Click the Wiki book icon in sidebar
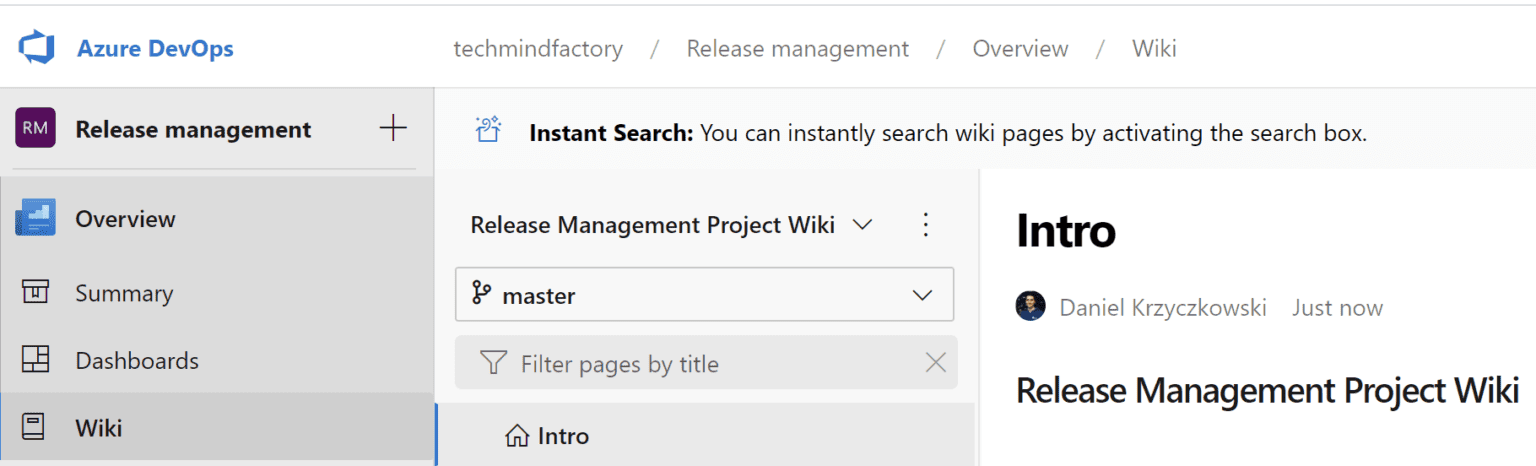This screenshot has width=1536, height=466. pos(35,428)
